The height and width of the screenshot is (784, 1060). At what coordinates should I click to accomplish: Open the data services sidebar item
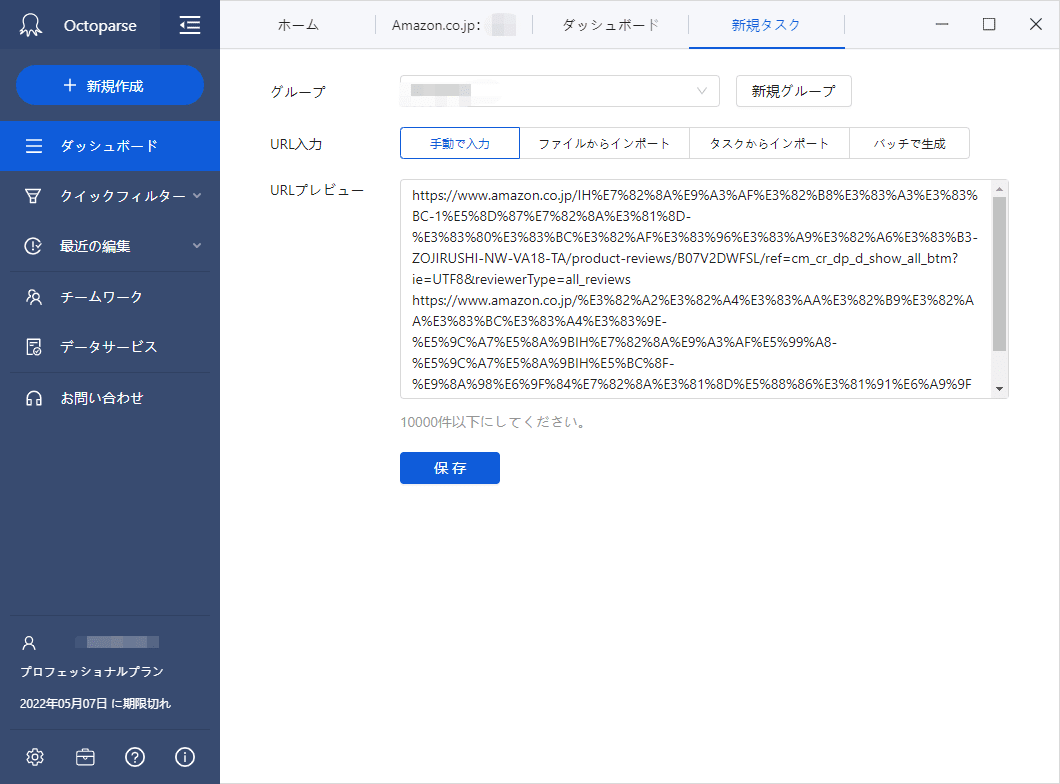[110, 346]
